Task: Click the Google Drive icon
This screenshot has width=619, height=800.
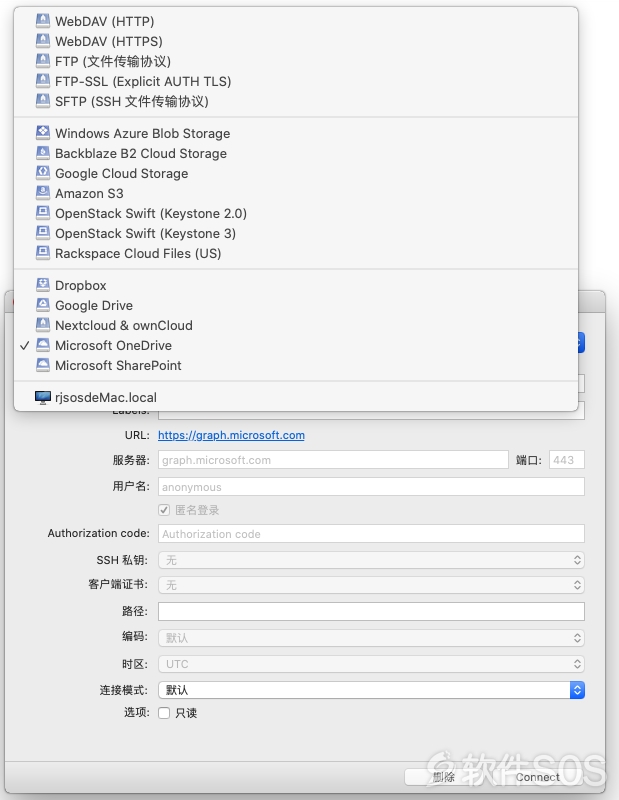Action: click(43, 305)
